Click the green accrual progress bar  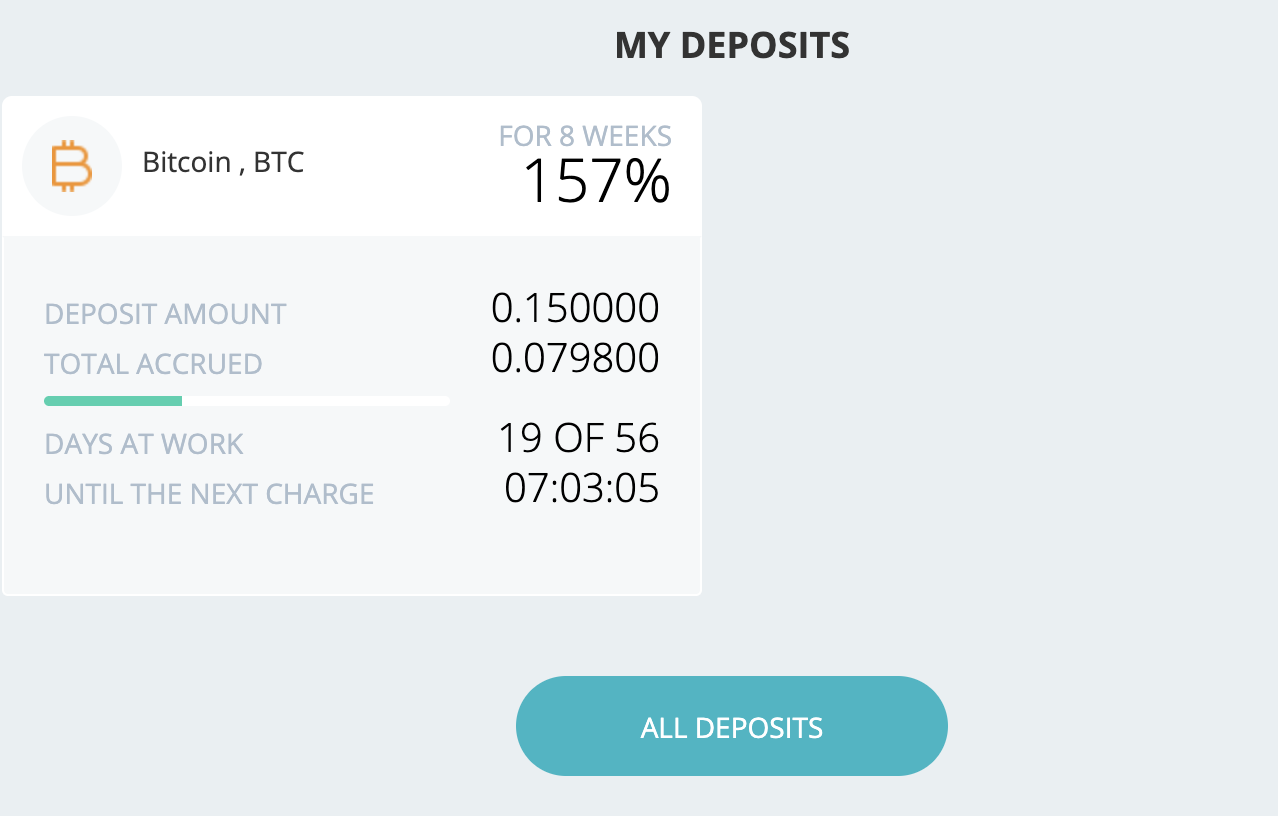113,401
